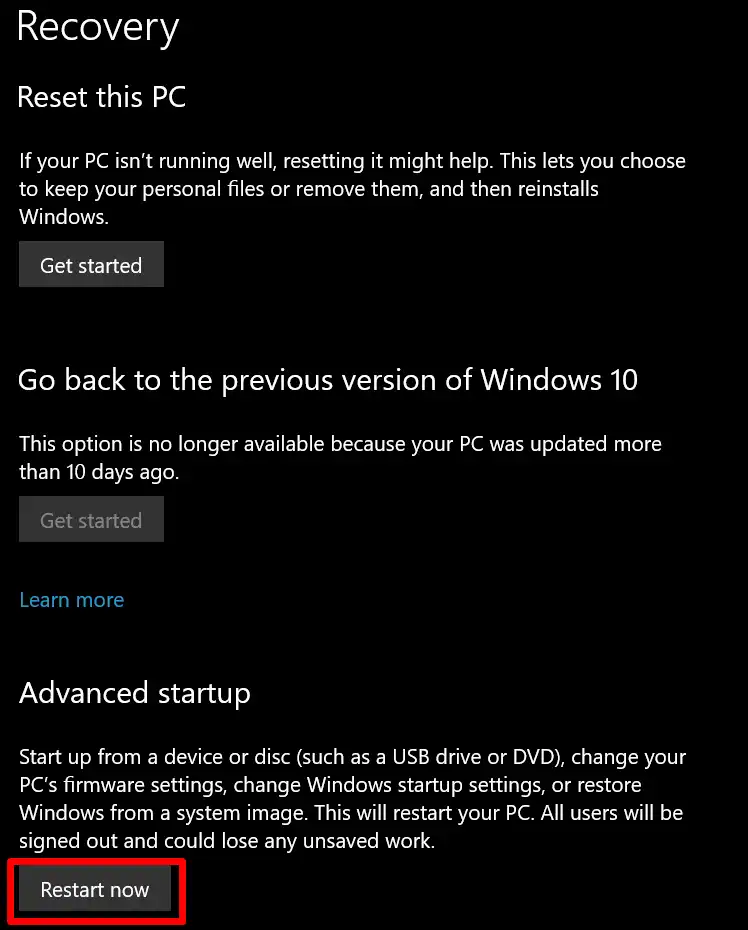Open the Learn more link
The width and height of the screenshot is (748, 930).
pyautogui.click(x=72, y=600)
